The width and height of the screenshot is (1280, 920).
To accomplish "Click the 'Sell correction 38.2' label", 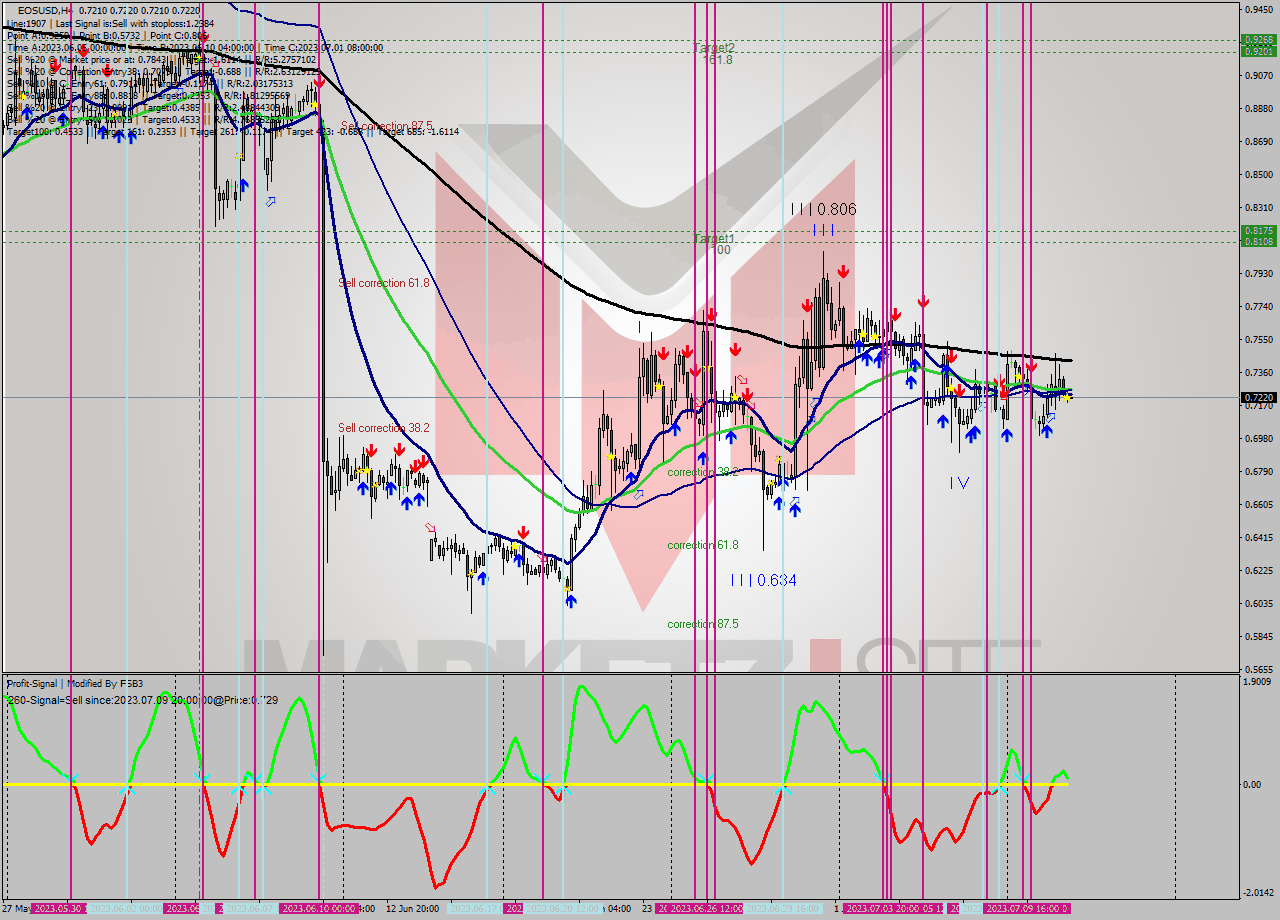I will point(384,428).
